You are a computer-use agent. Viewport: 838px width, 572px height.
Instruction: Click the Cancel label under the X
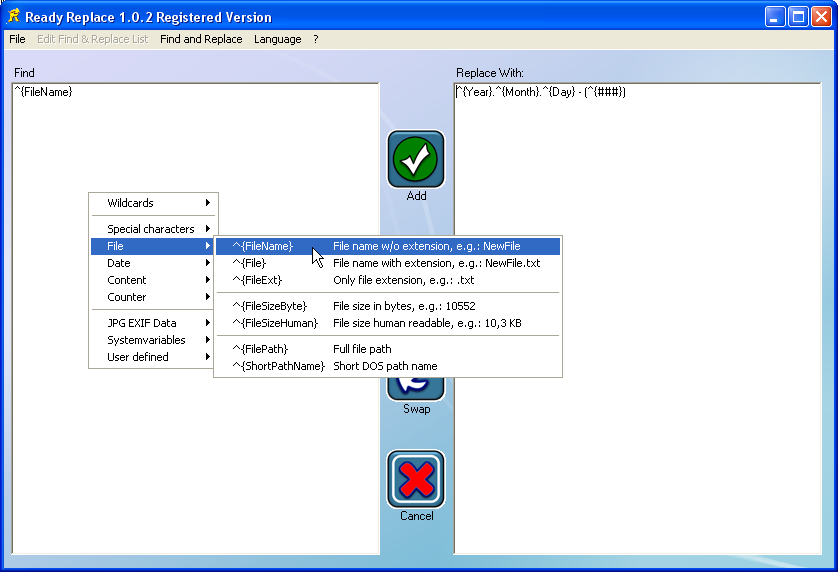coord(416,516)
